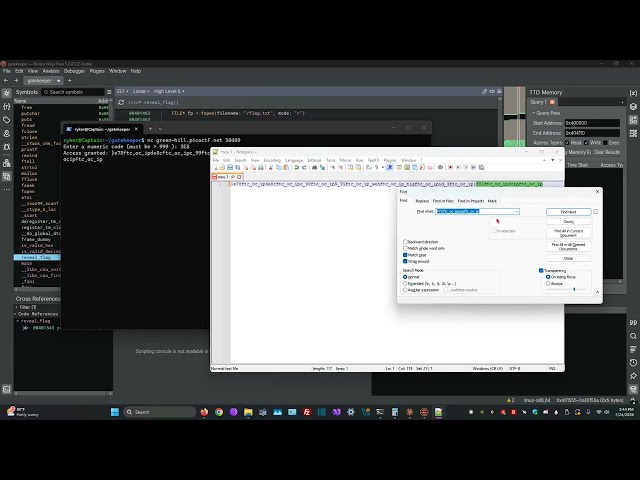Screen dimensions: 640x480
Task: Click Undo icon in Notepad++ toolbar
Action: point(297,167)
